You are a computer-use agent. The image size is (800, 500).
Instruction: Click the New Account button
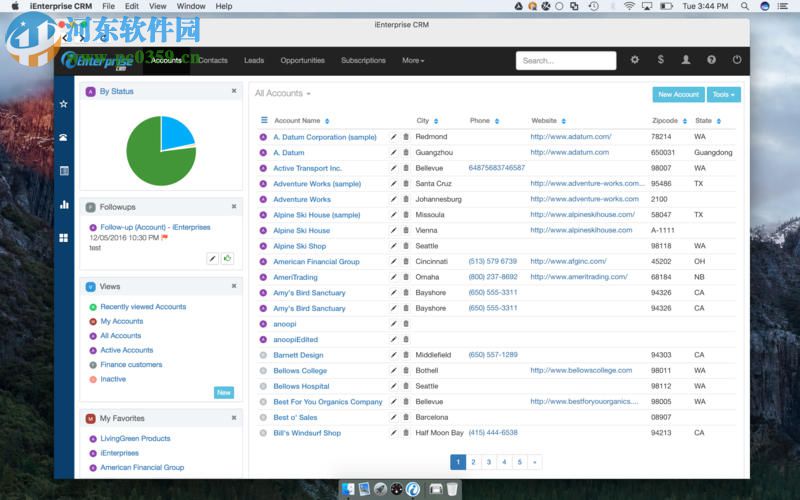678,94
